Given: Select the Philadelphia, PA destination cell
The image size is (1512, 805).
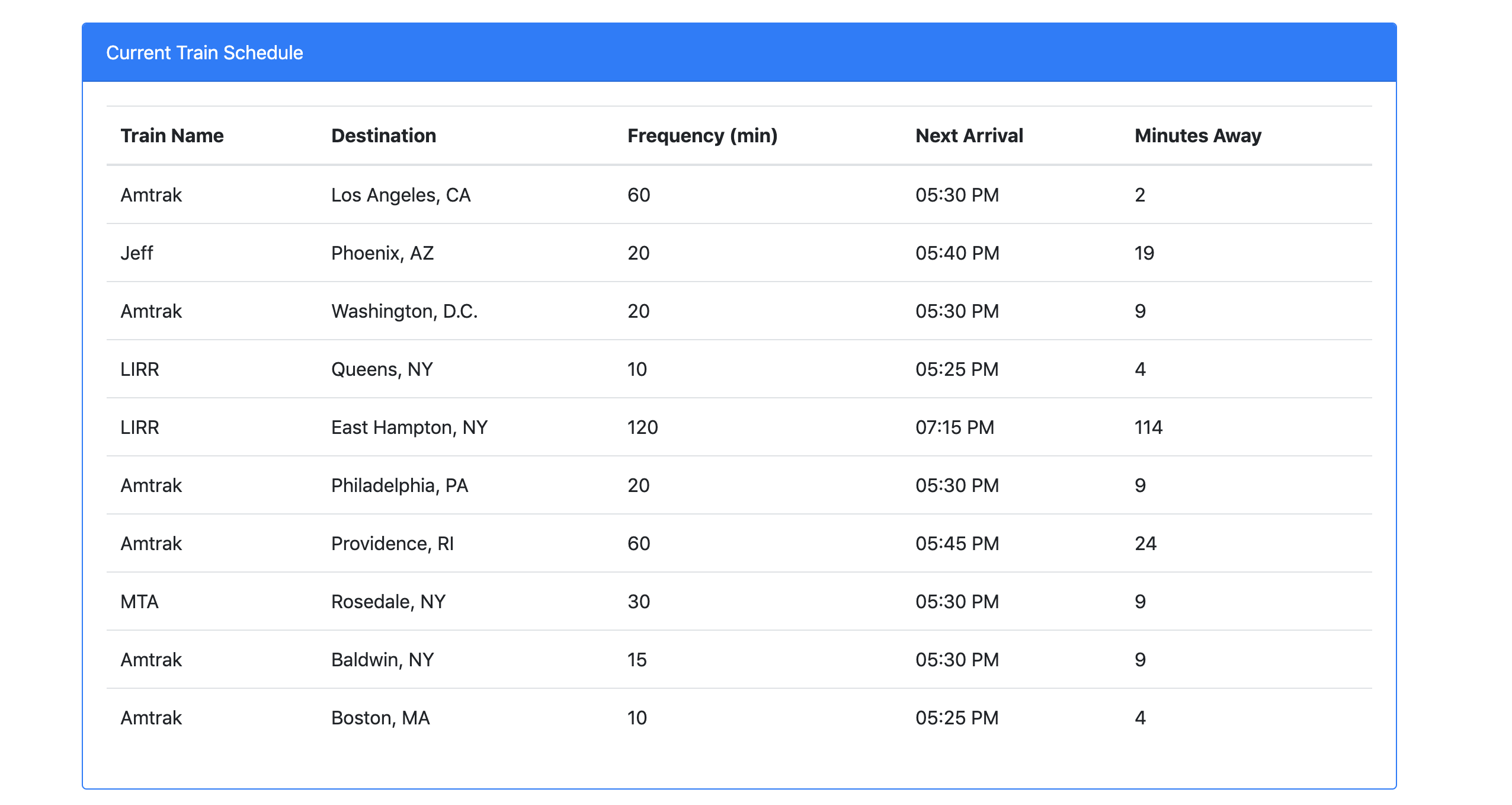Looking at the screenshot, I should pyautogui.click(x=399, y=485).
